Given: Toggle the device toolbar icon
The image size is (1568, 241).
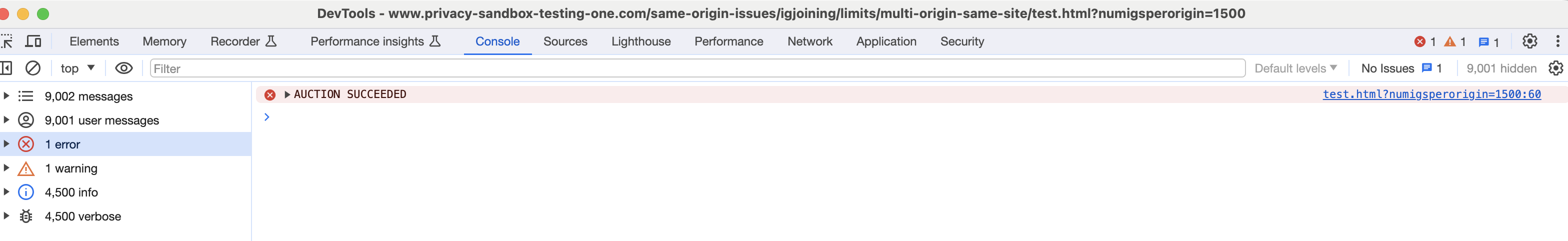Looking at the screenshot, I should coord(33,41).
